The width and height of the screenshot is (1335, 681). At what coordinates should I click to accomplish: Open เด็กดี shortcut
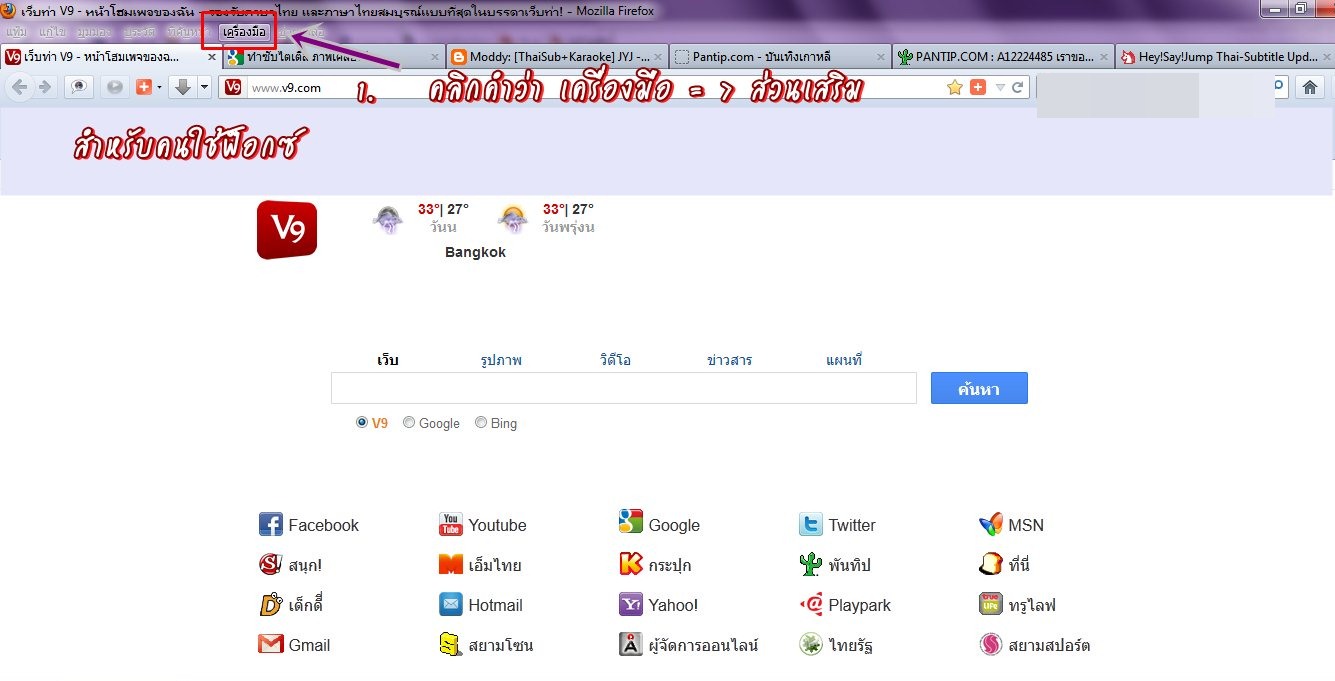290,605
